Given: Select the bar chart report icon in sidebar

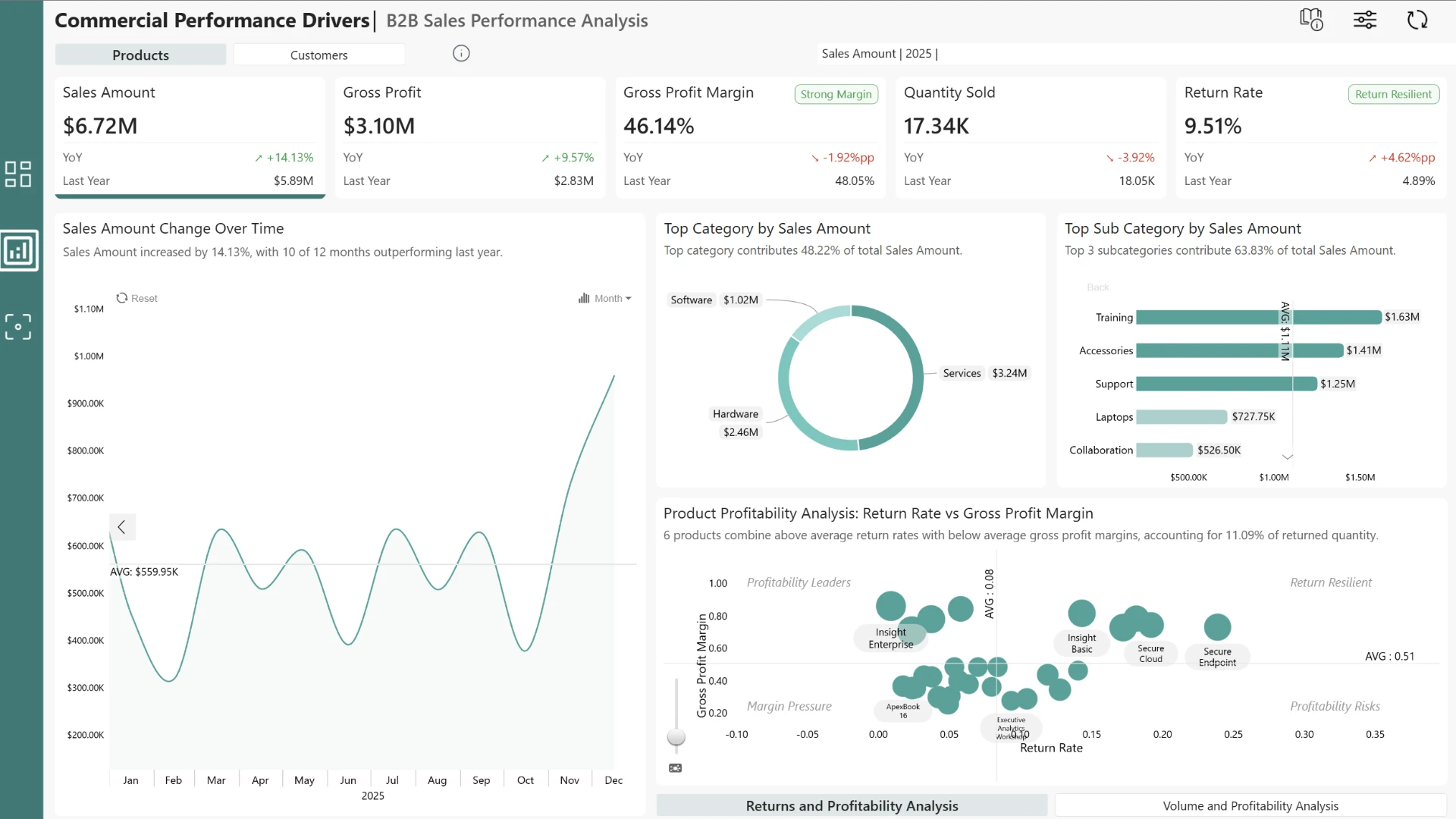Looking at the screenshot, I should point(19,250).
